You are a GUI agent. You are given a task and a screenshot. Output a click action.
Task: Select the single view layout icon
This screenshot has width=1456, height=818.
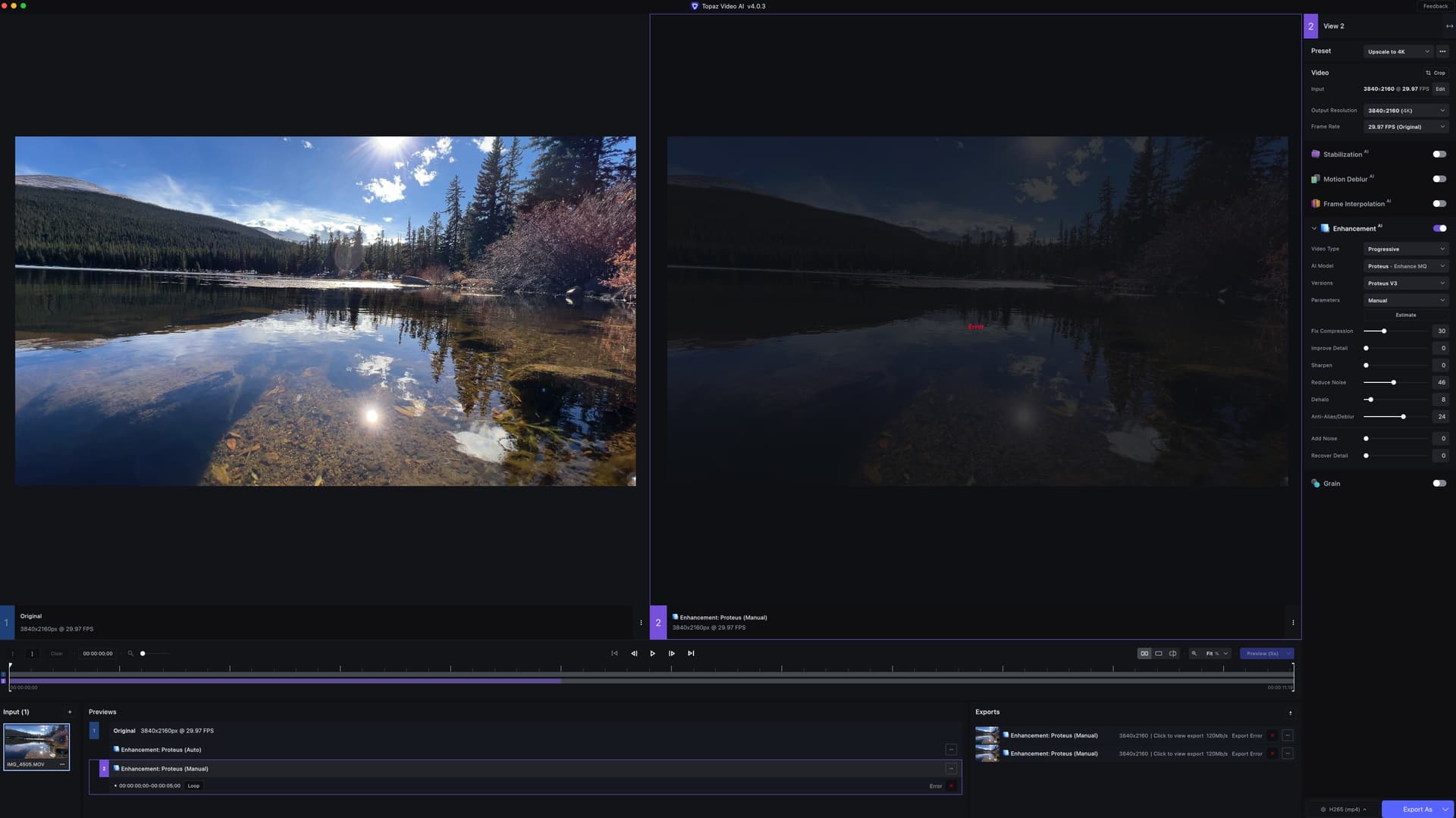click(x=1159, y=653)
